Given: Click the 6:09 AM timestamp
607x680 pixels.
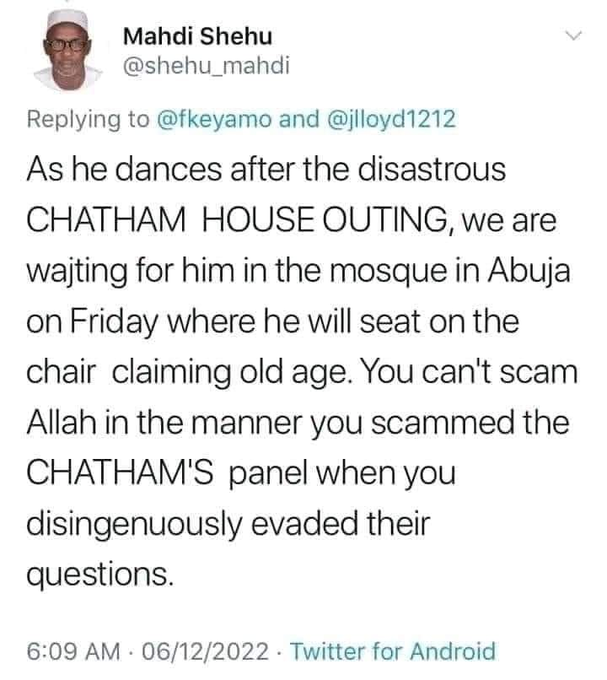Looking at the screenshot, I should point(78,652).
